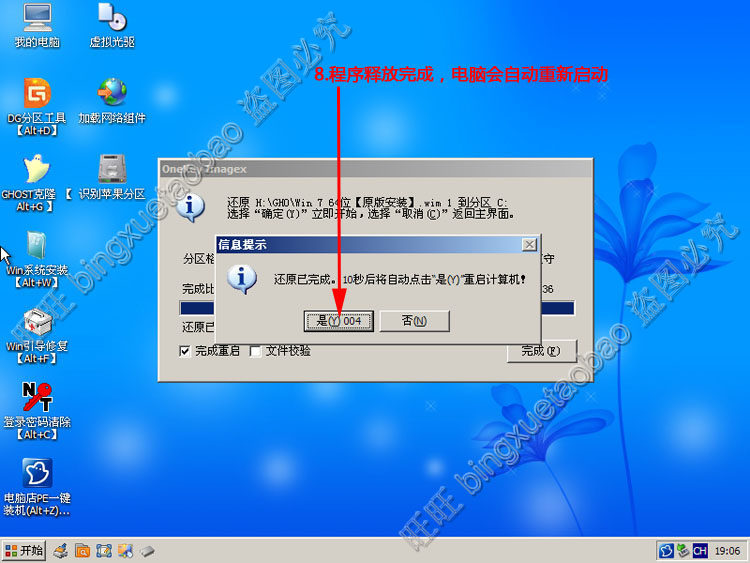Click the first quick-launch icon beside 开始

(x=61, y=551)
